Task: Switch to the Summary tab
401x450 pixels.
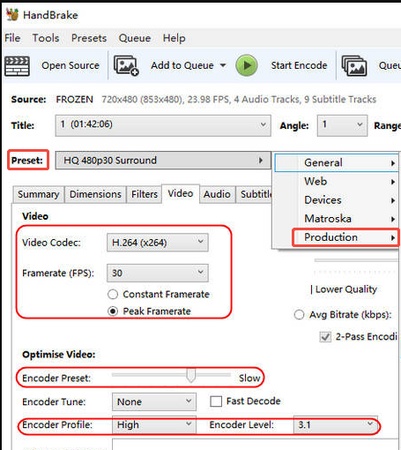Action: coord(38,194)
